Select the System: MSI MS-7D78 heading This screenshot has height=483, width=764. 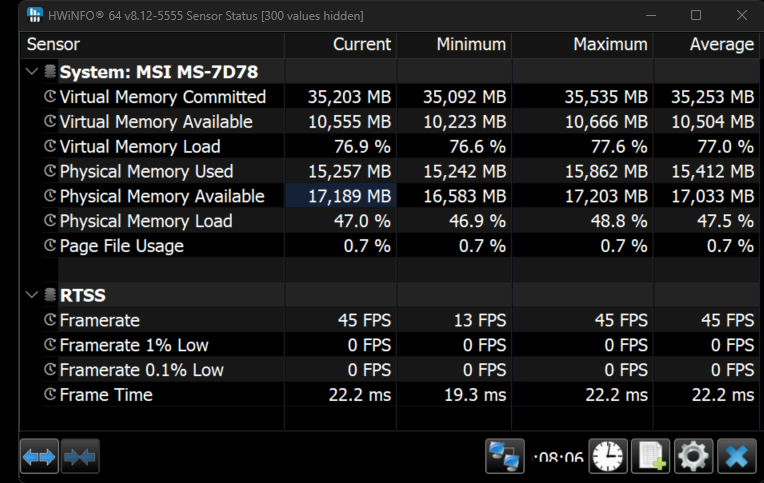pyautogui.click(x=159, y=72)
